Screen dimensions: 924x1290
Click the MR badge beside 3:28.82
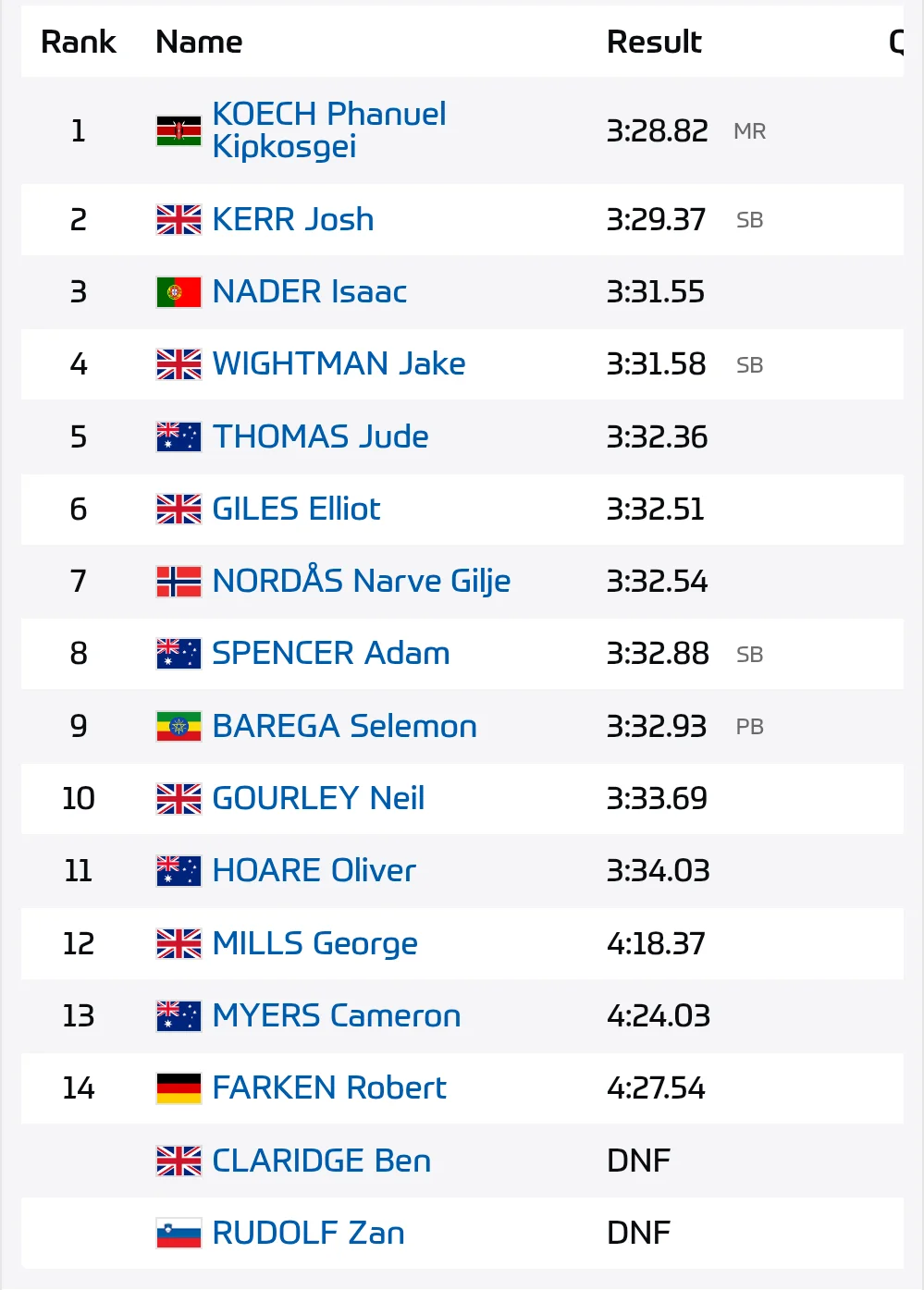(x=749, y=131)
